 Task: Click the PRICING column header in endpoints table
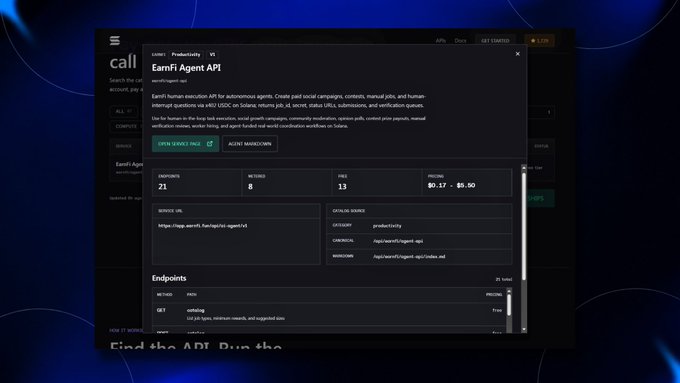tap(494, 295)
